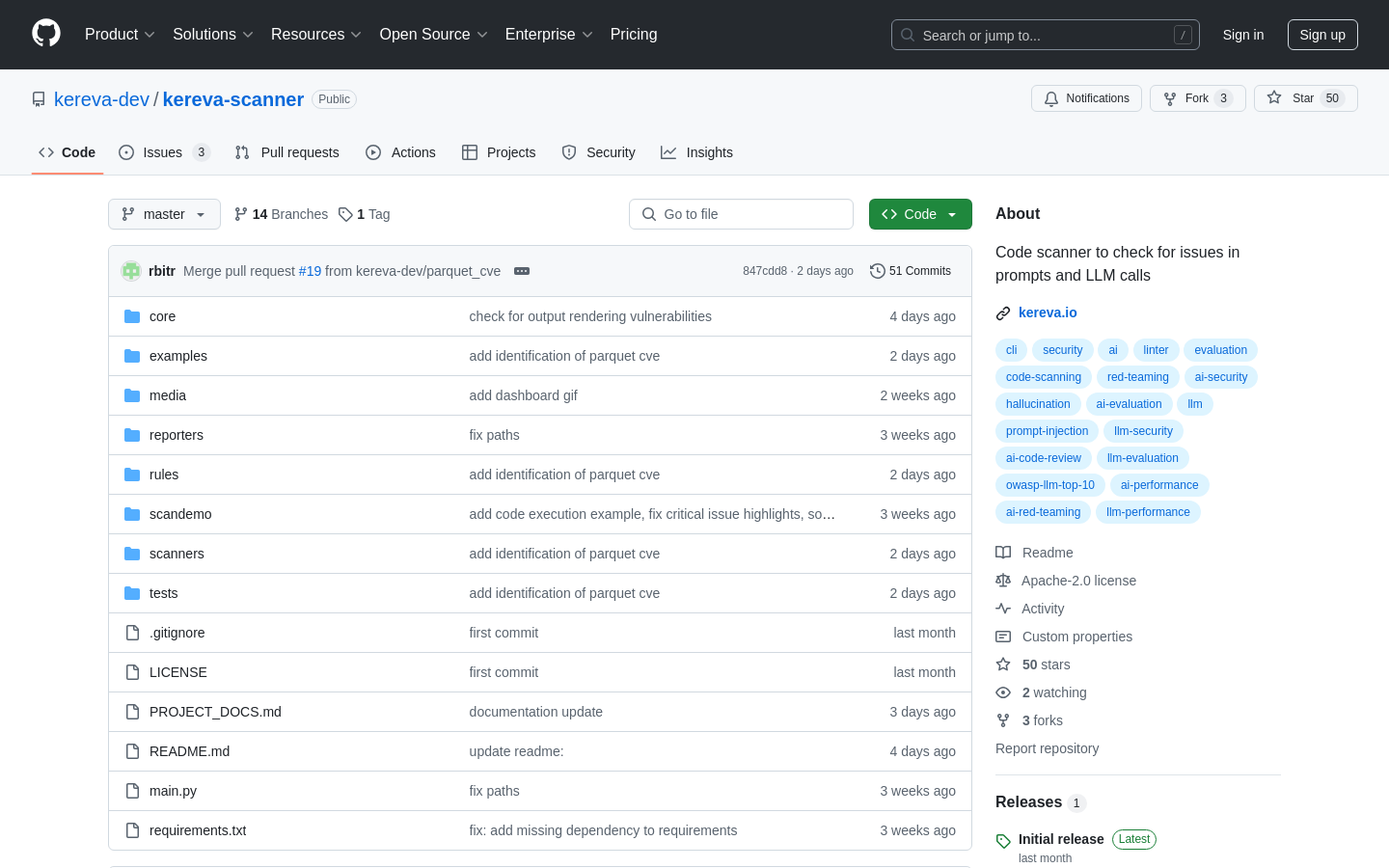Click the Sign in link

pos(1243,35)
